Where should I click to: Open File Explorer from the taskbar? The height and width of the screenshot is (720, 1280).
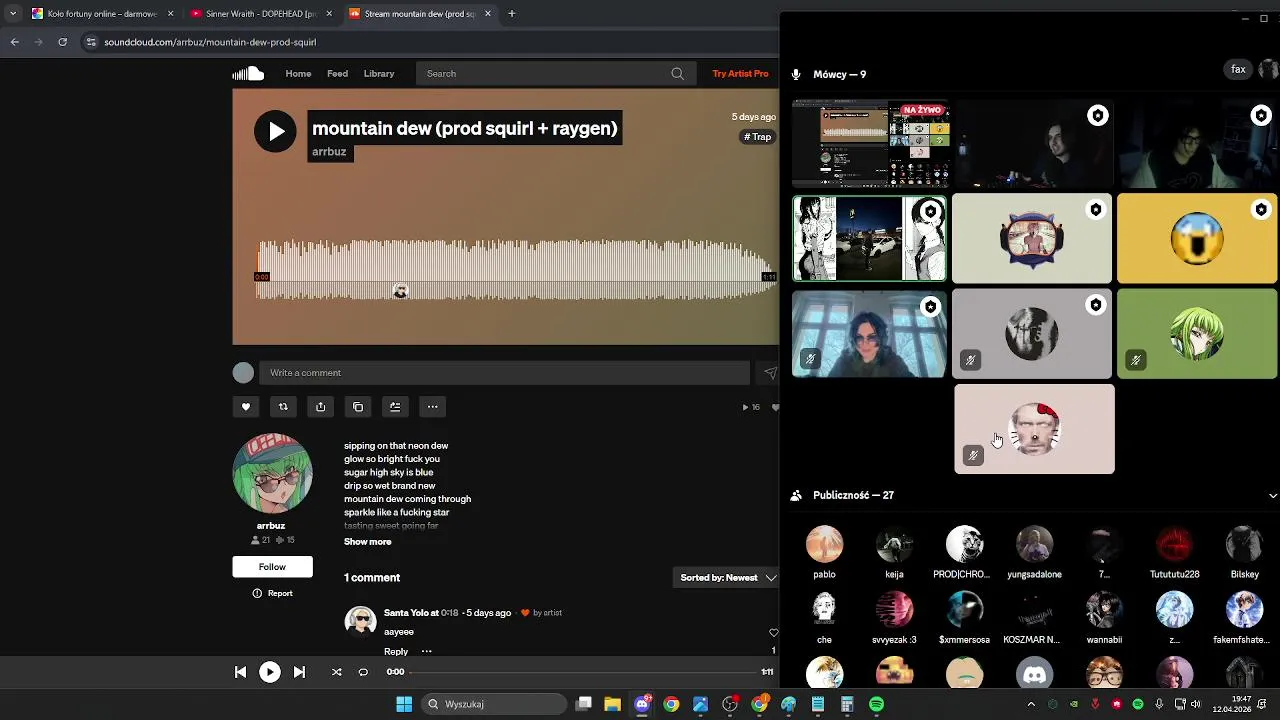click(x=613, y=704)
